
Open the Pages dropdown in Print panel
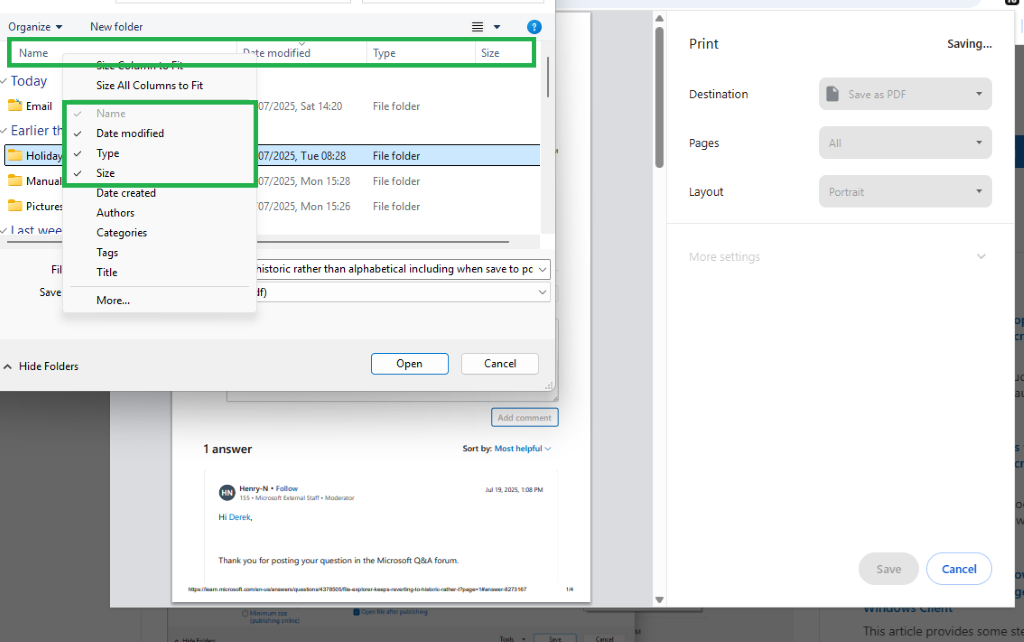[903, 142]
